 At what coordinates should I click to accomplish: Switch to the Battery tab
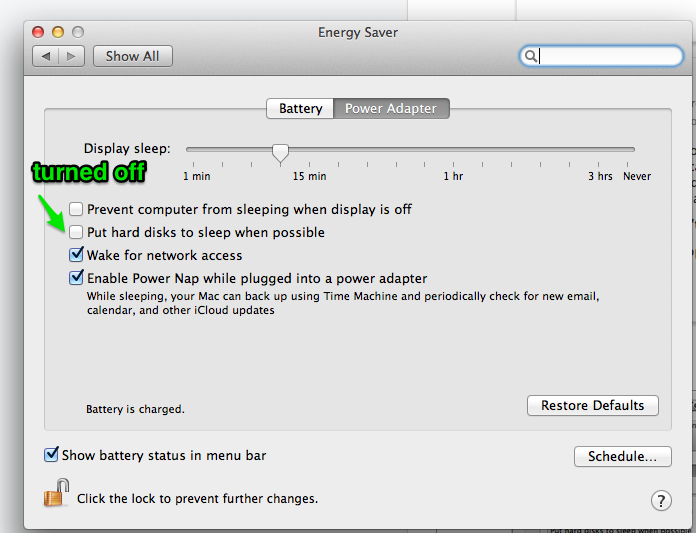[300, 109]
